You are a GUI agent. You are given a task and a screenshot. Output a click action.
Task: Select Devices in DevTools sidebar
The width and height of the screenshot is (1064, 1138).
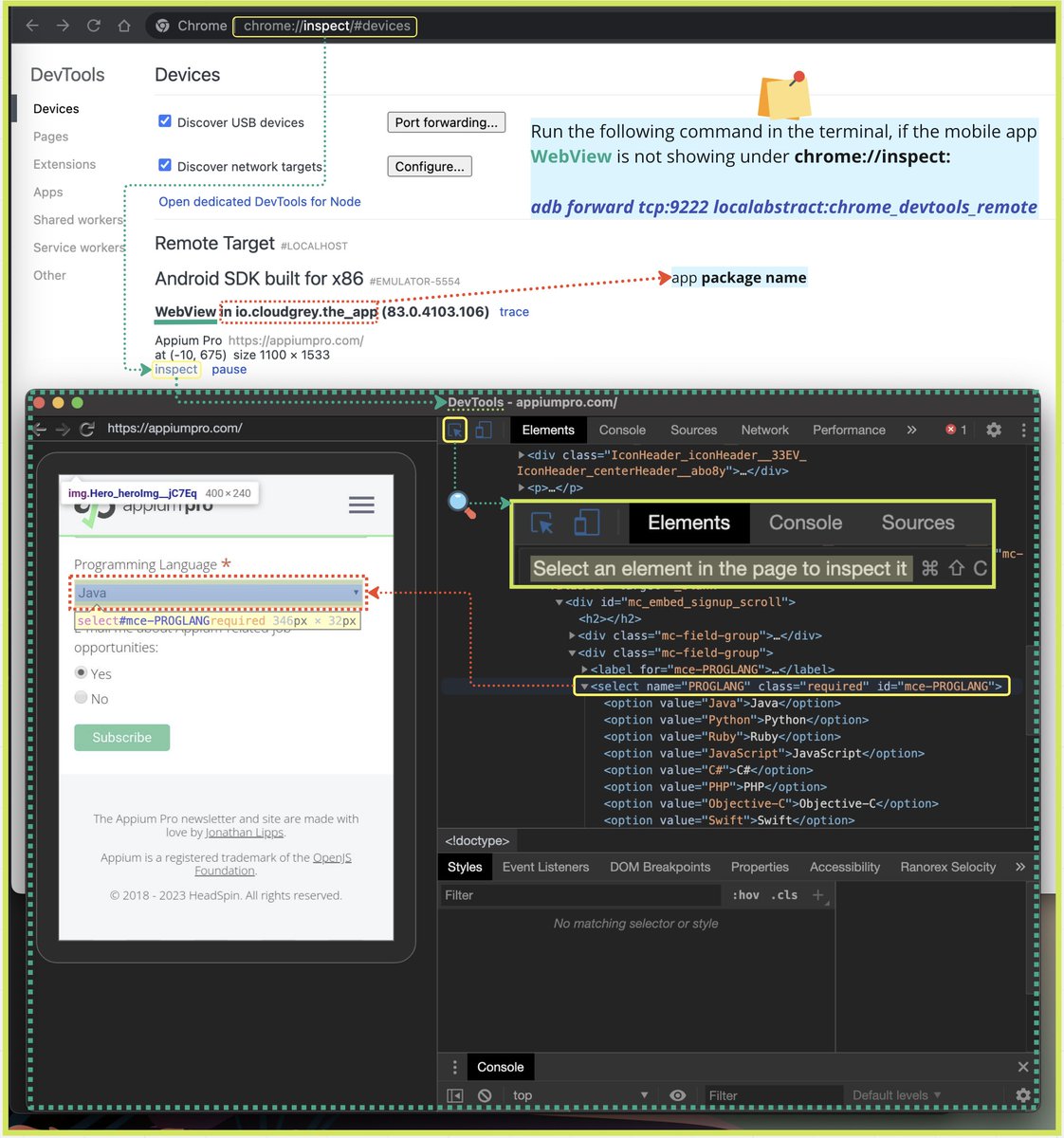56,109
